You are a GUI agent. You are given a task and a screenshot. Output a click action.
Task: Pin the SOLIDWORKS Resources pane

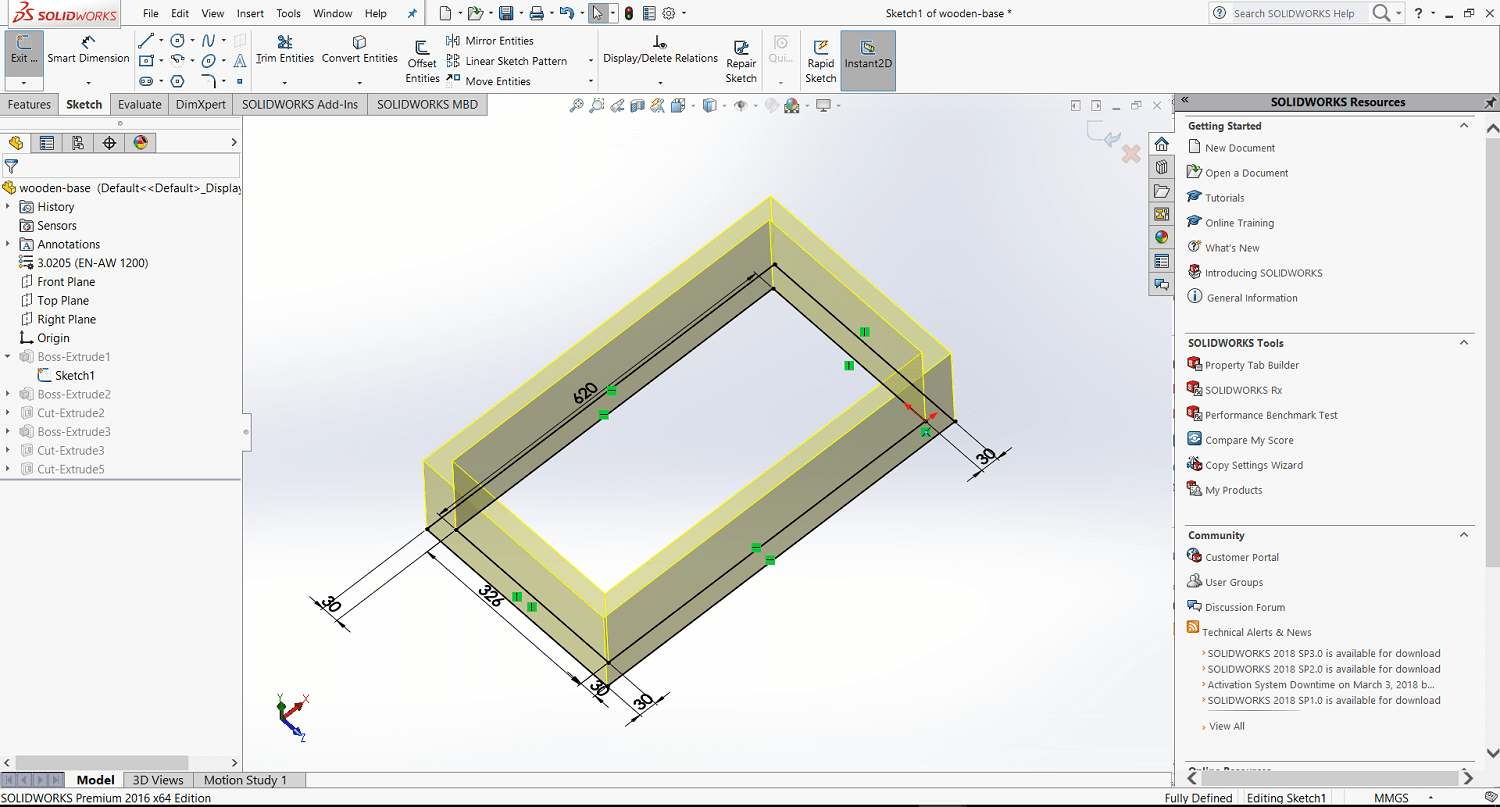(x=1490, y=102)
